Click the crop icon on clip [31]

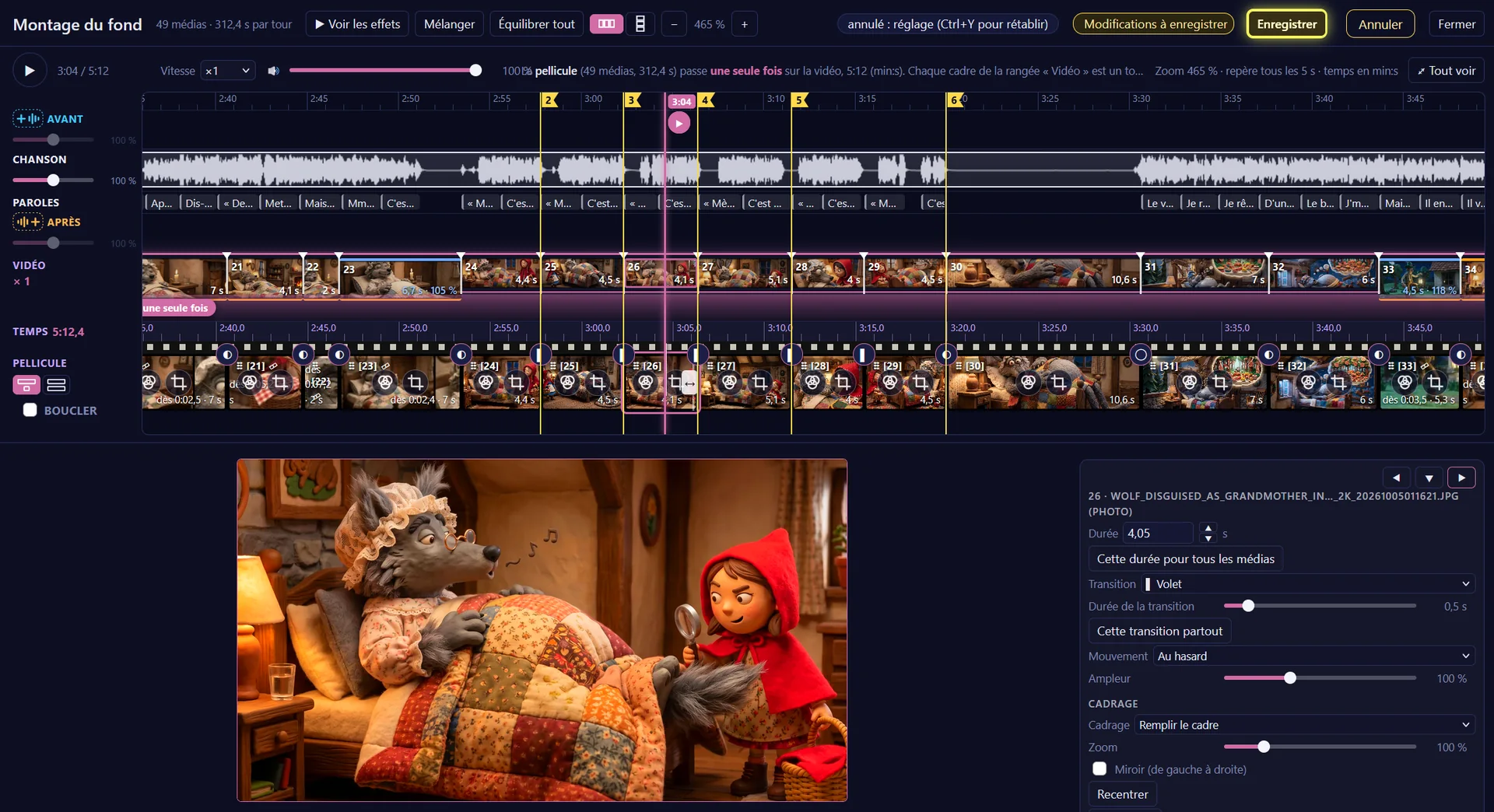(x=1220, y=382)
